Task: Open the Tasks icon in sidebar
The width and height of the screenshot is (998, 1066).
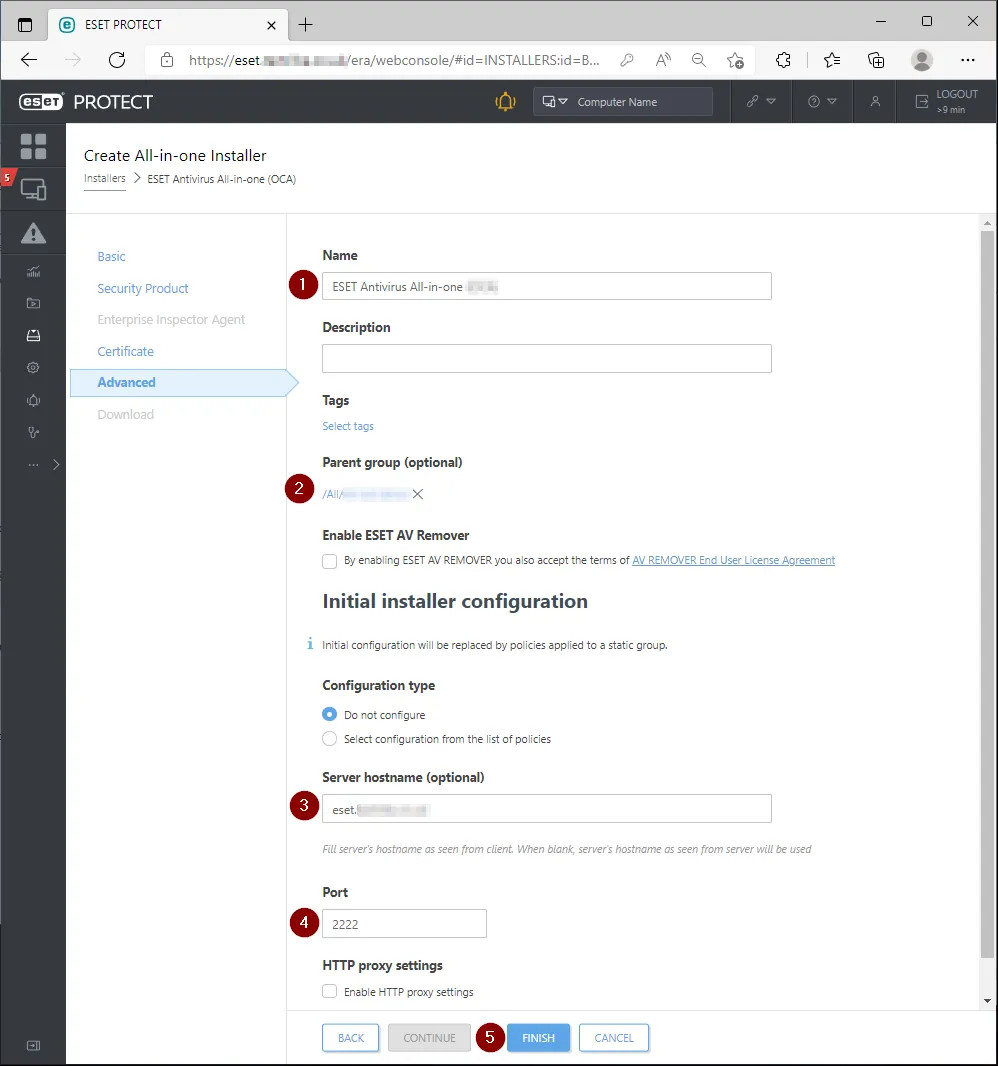Action: click(33, 303)
